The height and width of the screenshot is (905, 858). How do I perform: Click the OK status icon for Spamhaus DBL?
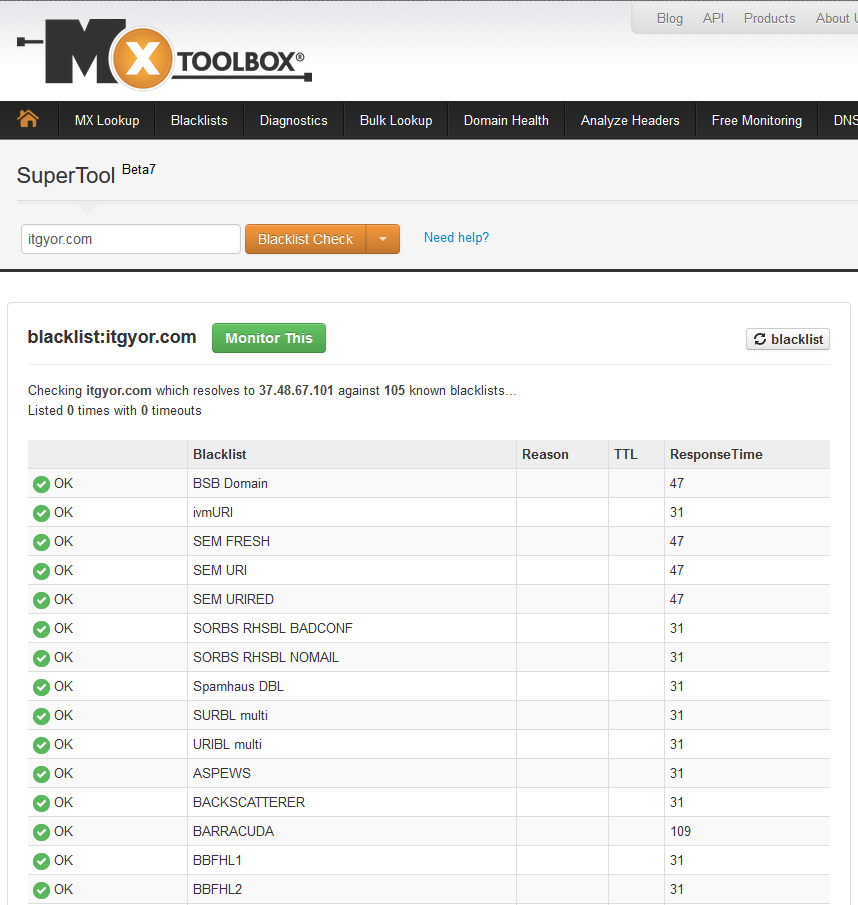(x=41, y=687)
